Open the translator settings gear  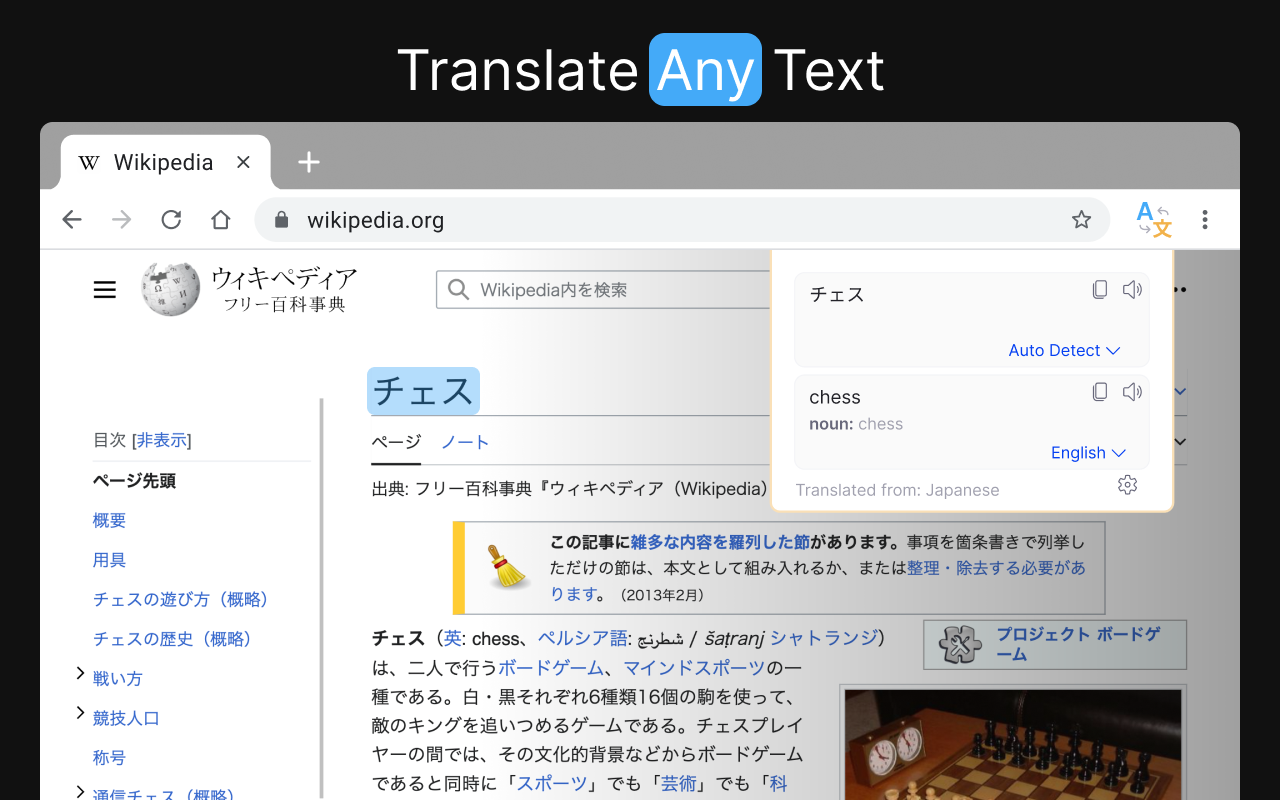[x=1128, y=484]
